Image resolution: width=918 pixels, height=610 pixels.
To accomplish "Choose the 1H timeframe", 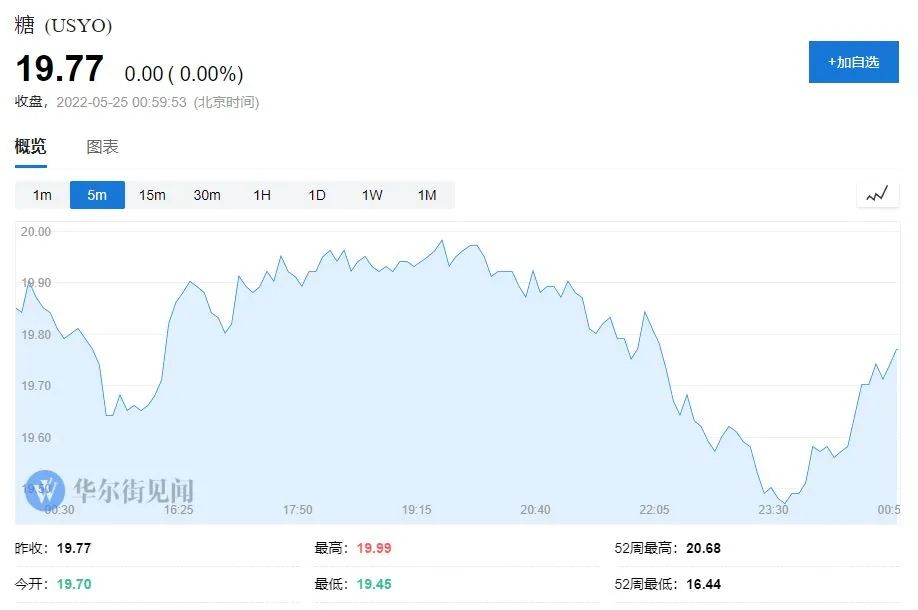I will (262, 195).
